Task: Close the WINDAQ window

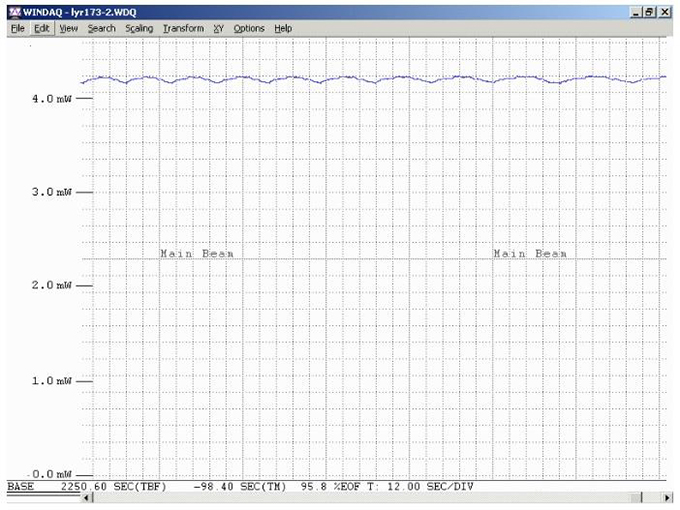Action: 665,12
